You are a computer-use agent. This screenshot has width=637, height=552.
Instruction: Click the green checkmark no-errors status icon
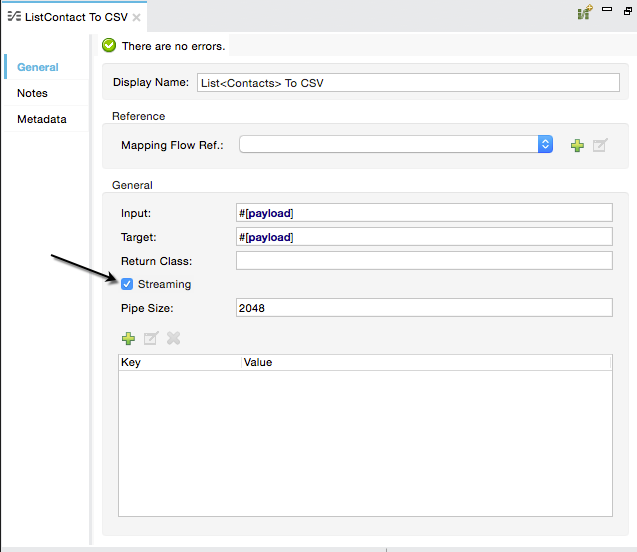click(109, 46)
